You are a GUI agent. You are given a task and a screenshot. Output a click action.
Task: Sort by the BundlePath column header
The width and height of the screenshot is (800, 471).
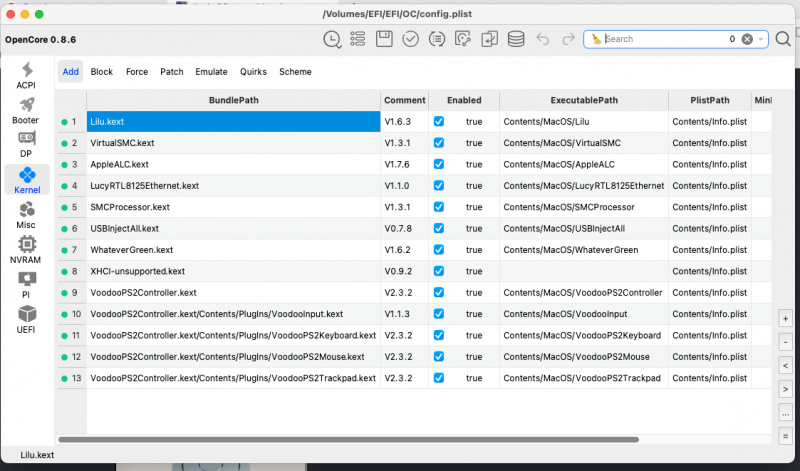click(232, 100)
